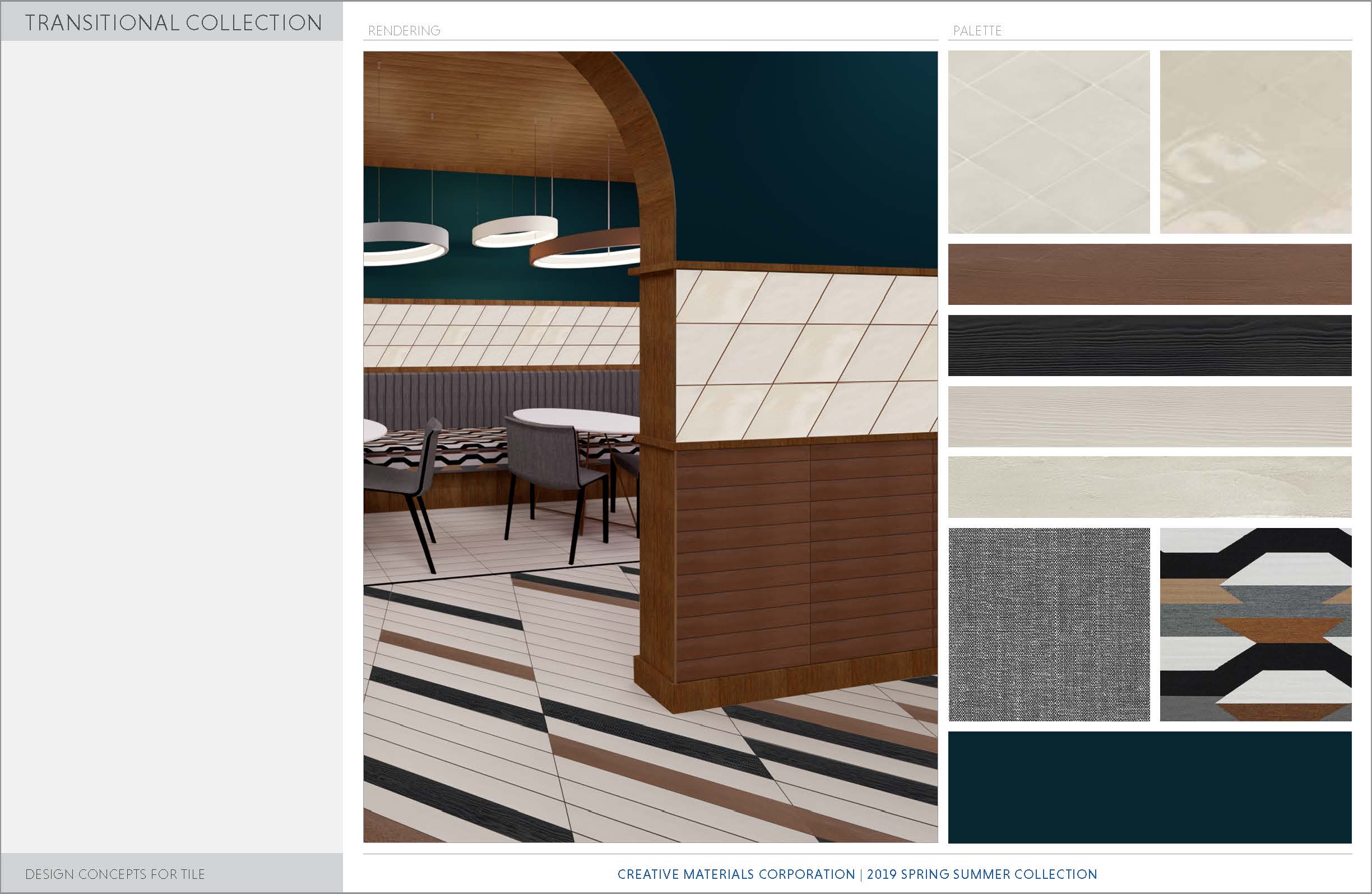
Task: Select the geometric black and brown pattern swatch
Action: coord(1255,624)
